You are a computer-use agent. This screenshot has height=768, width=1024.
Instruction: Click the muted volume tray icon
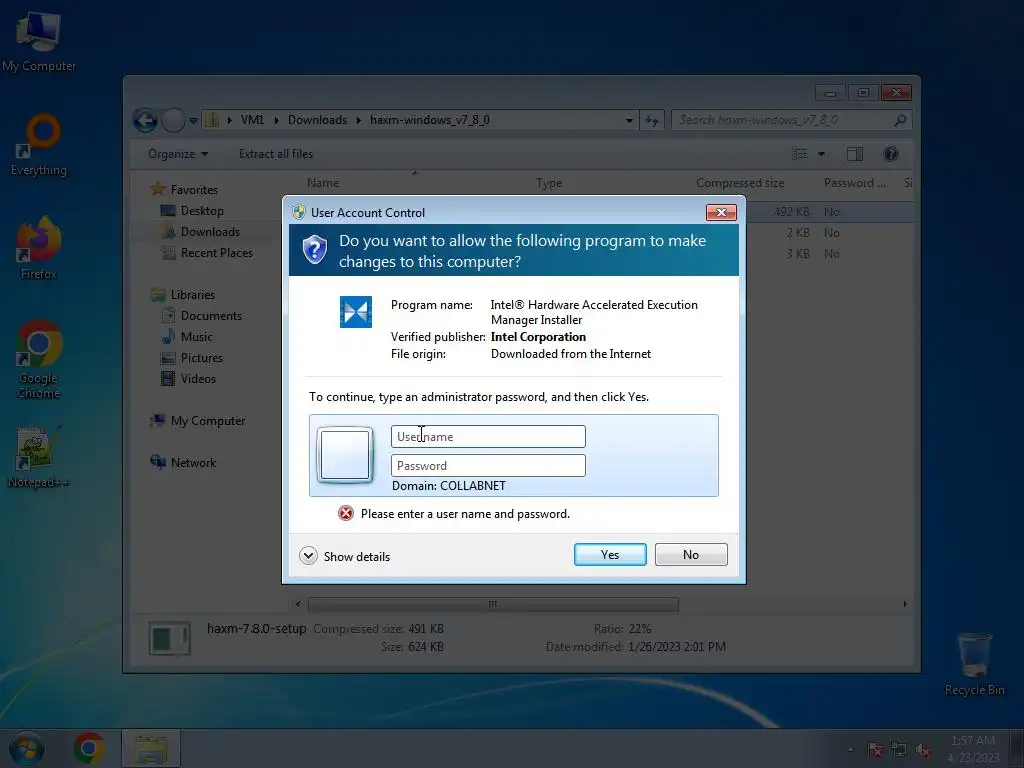tap(923, 750)
